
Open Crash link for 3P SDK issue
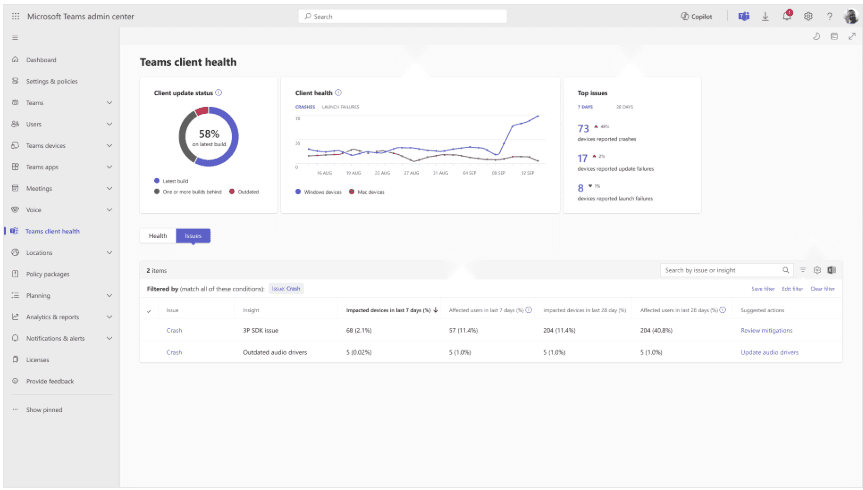174,331
